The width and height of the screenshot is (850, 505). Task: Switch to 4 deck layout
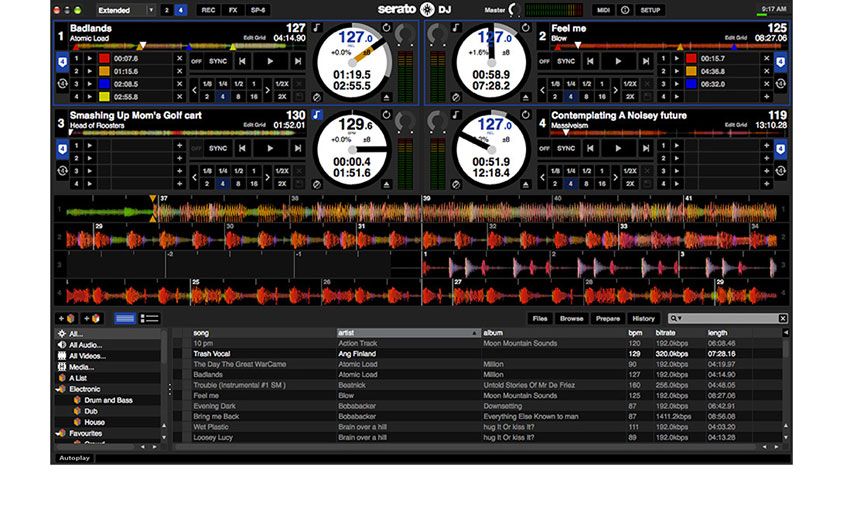tap(181, 10)
